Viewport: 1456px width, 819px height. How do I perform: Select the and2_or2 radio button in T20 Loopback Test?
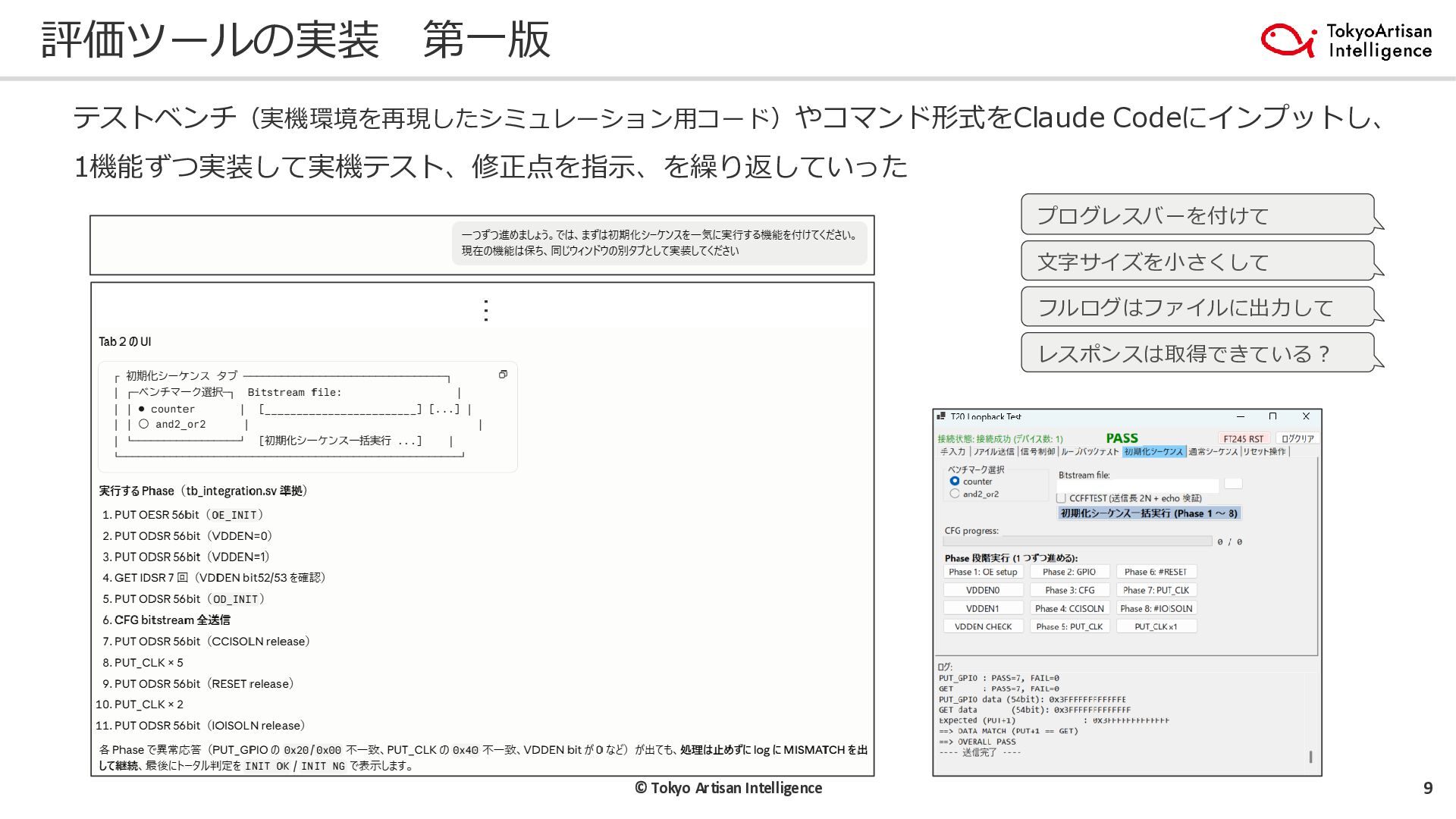coord(955,494)
